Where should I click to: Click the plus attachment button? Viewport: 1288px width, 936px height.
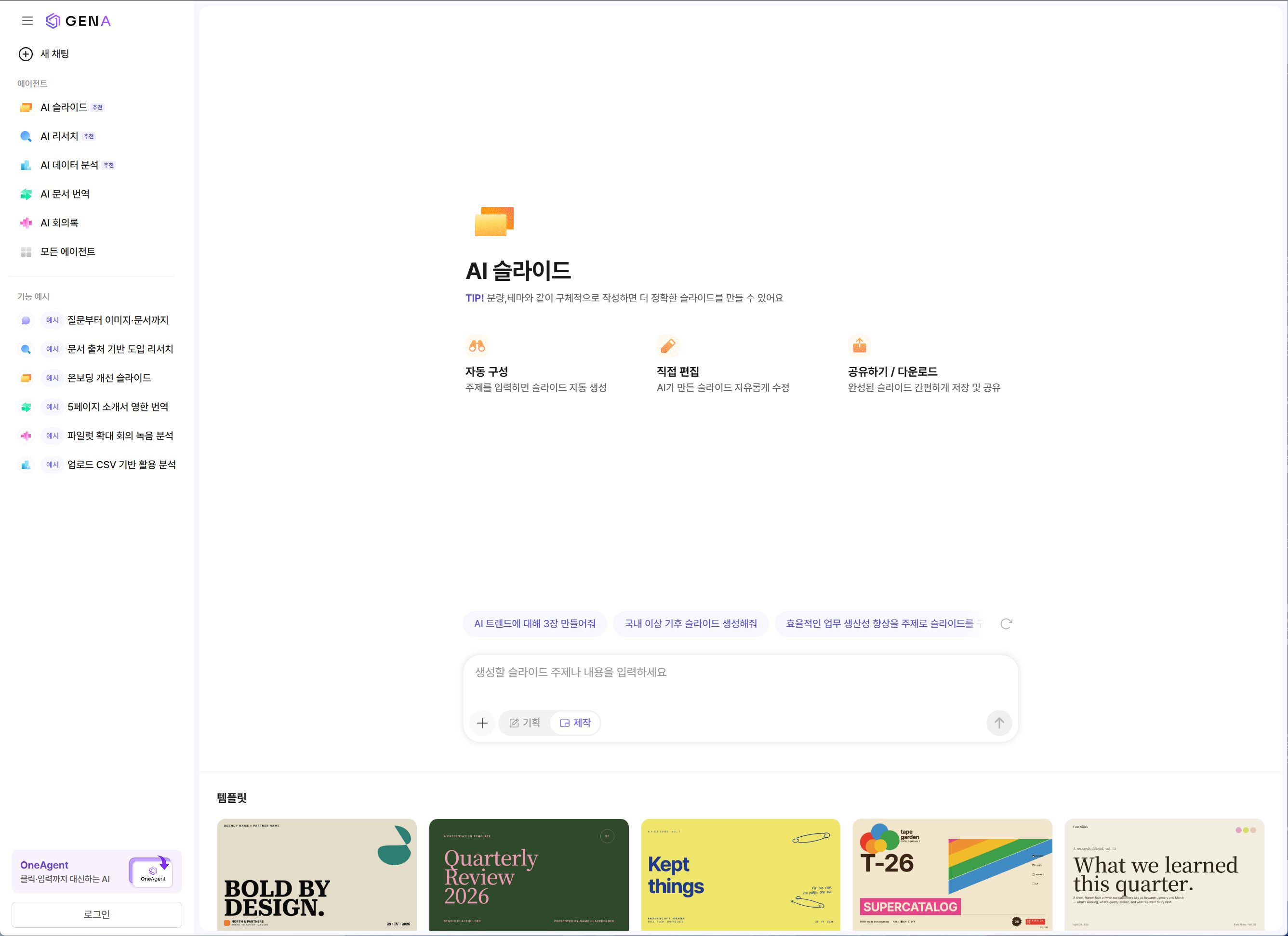pyautogui.click(x=482, y=723)
